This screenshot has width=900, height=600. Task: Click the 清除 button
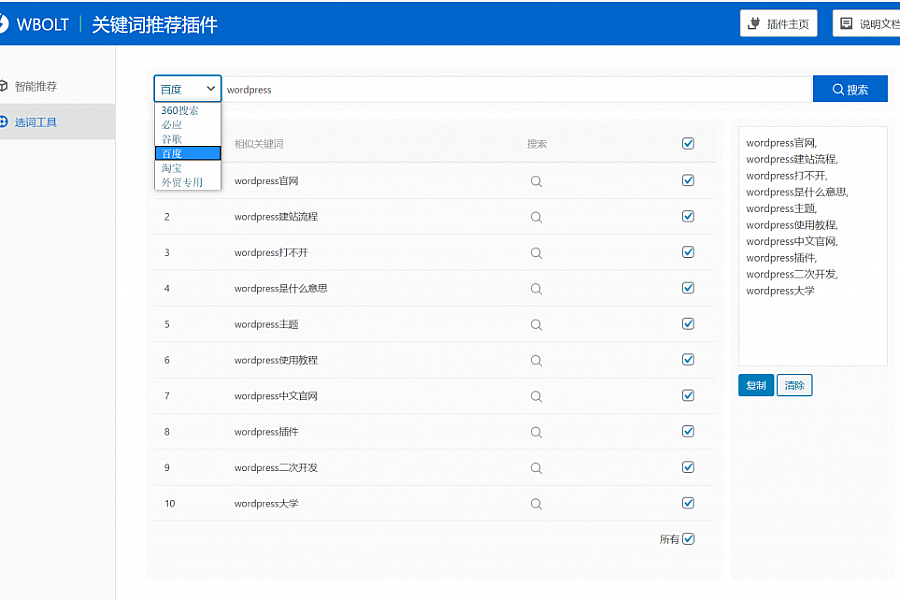coord(794,385)
